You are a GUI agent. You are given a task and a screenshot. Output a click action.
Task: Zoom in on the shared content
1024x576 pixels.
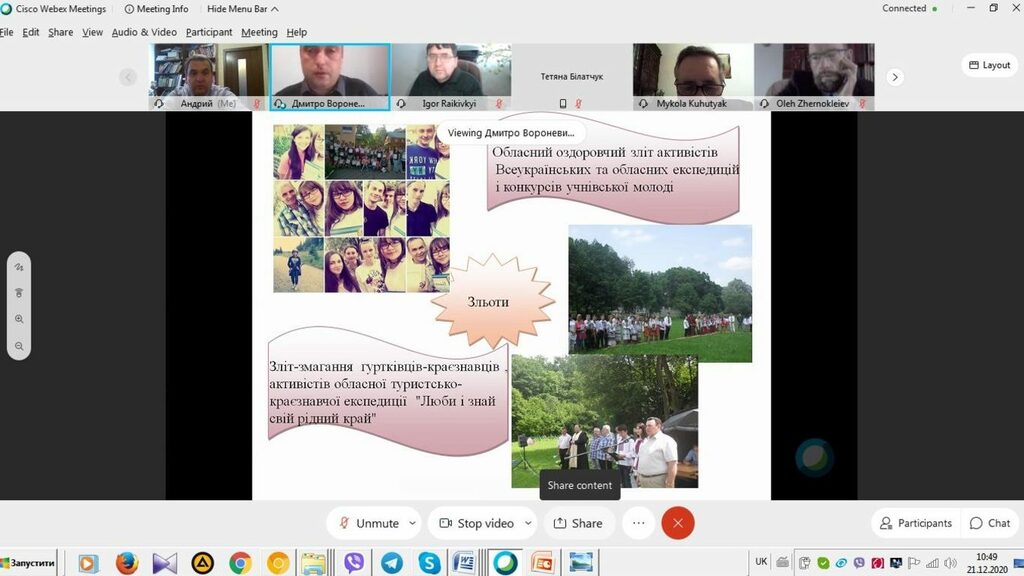point(19,319)
